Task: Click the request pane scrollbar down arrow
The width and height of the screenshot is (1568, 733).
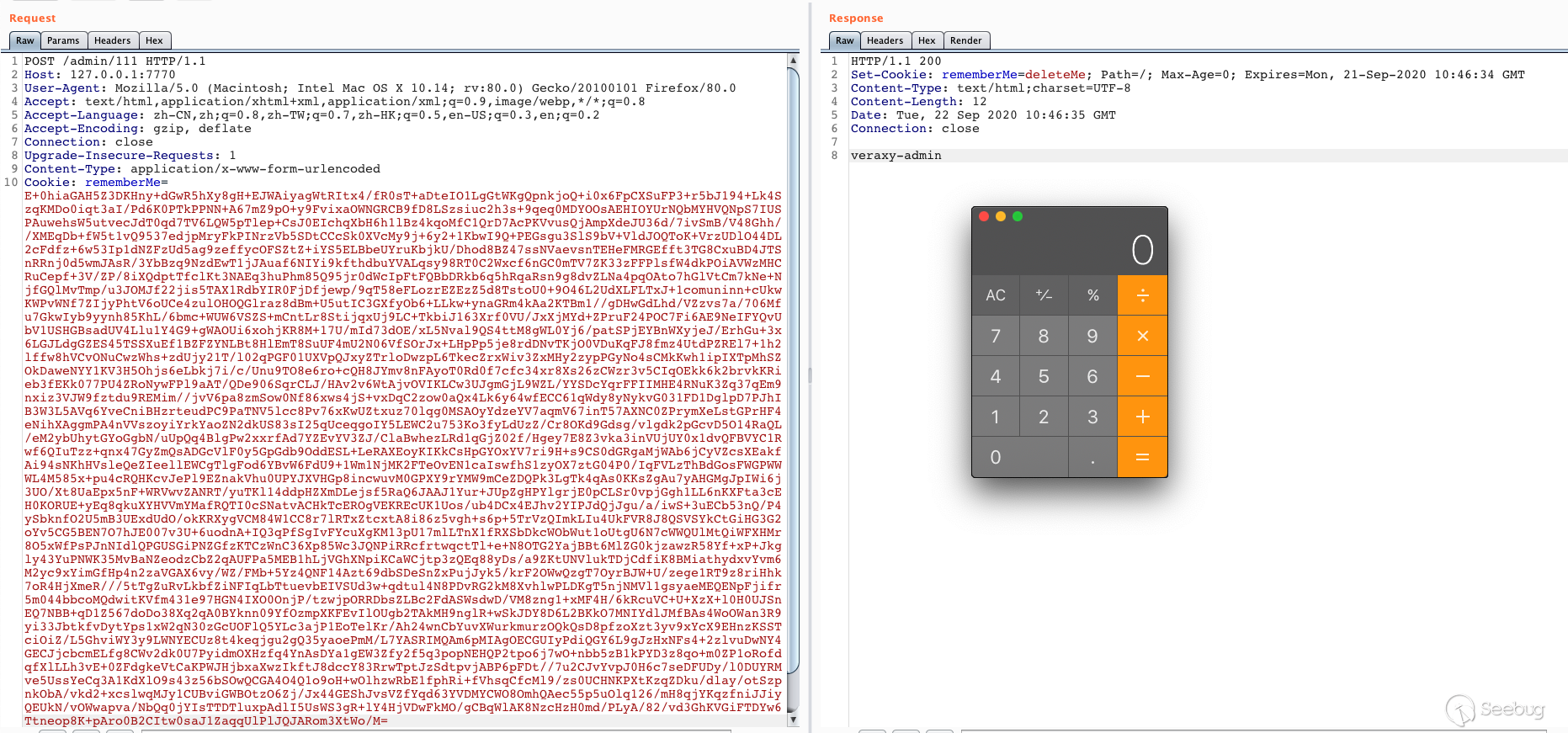Action: (x=793, y=720)
